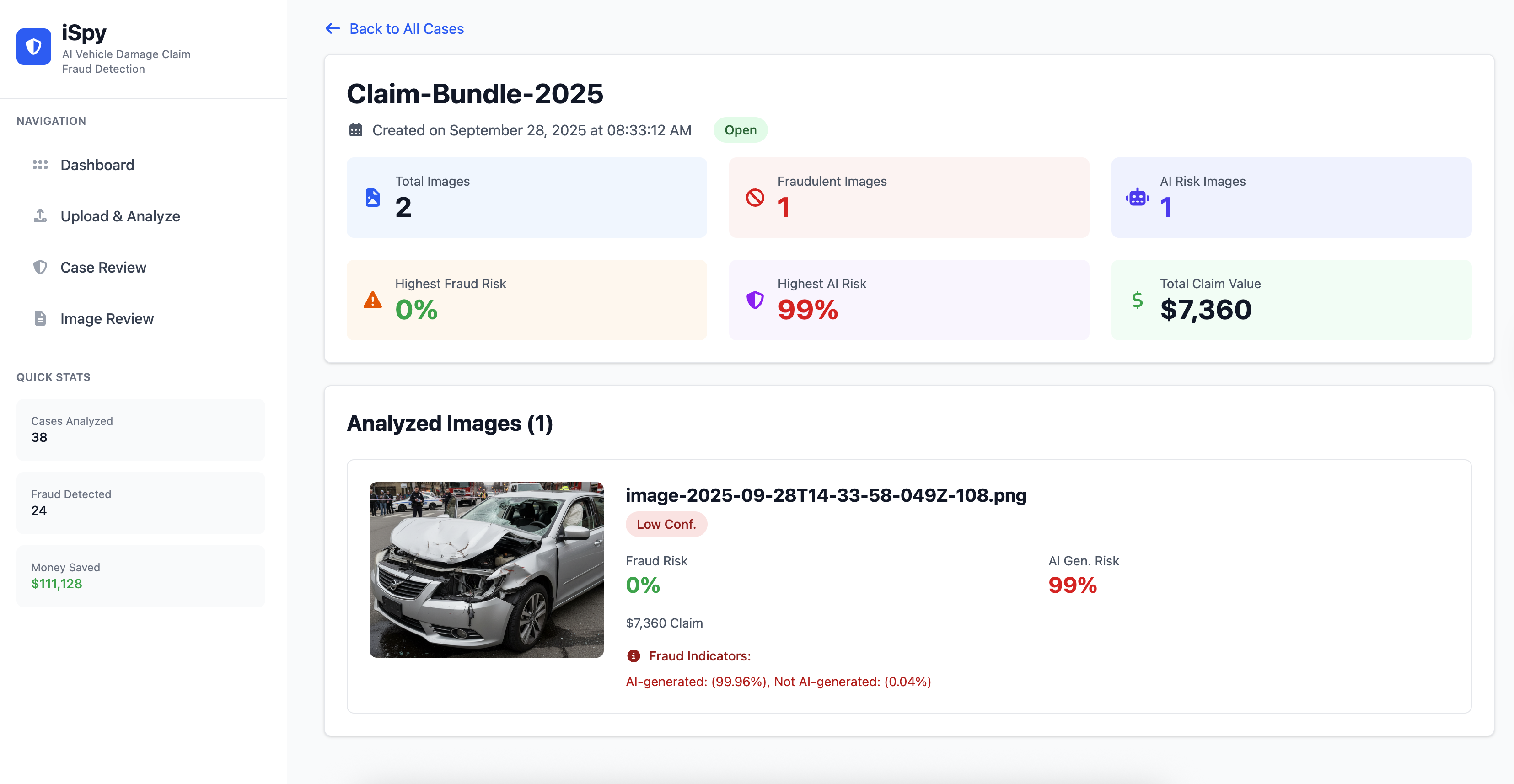Click the back arrow icon
The width and height of the screenshot is (1514, 784).
tap(333, 28)
